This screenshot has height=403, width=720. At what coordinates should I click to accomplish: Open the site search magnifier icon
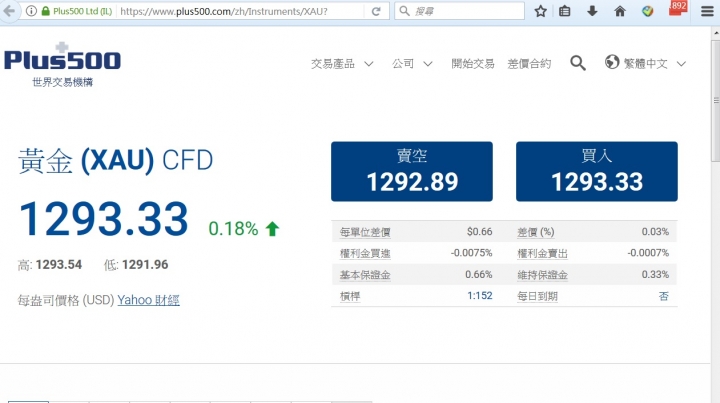(578, 63)
